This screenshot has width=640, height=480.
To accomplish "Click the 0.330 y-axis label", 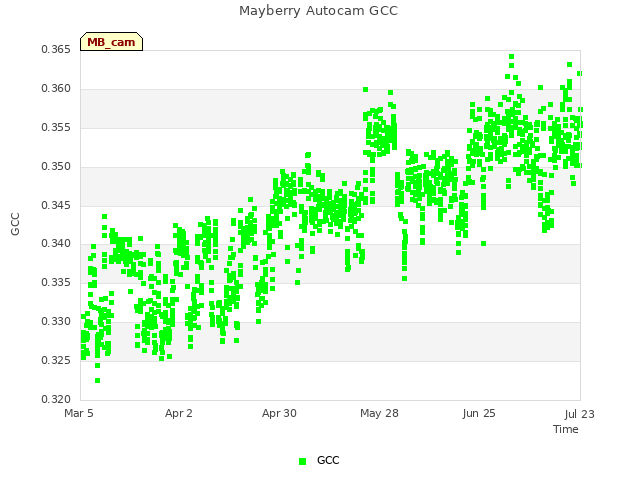I will pos(56,322).
